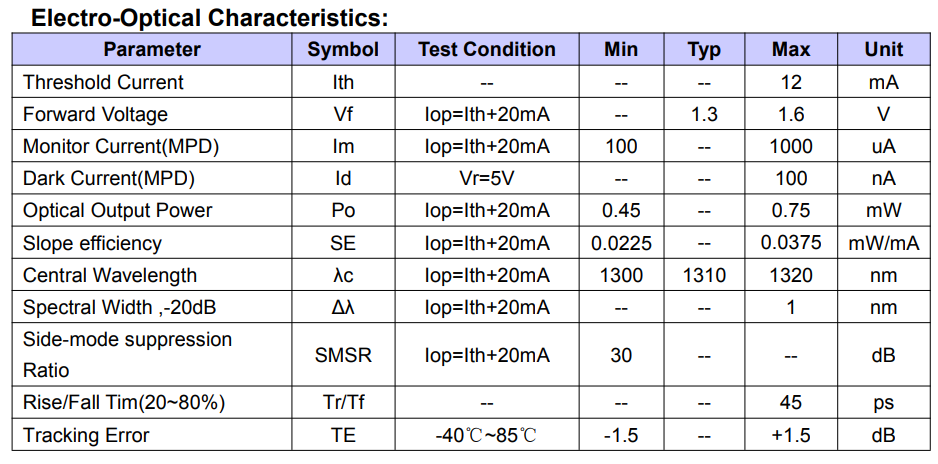Select the -40℃~85℃ test condition cell

point(487,435)
